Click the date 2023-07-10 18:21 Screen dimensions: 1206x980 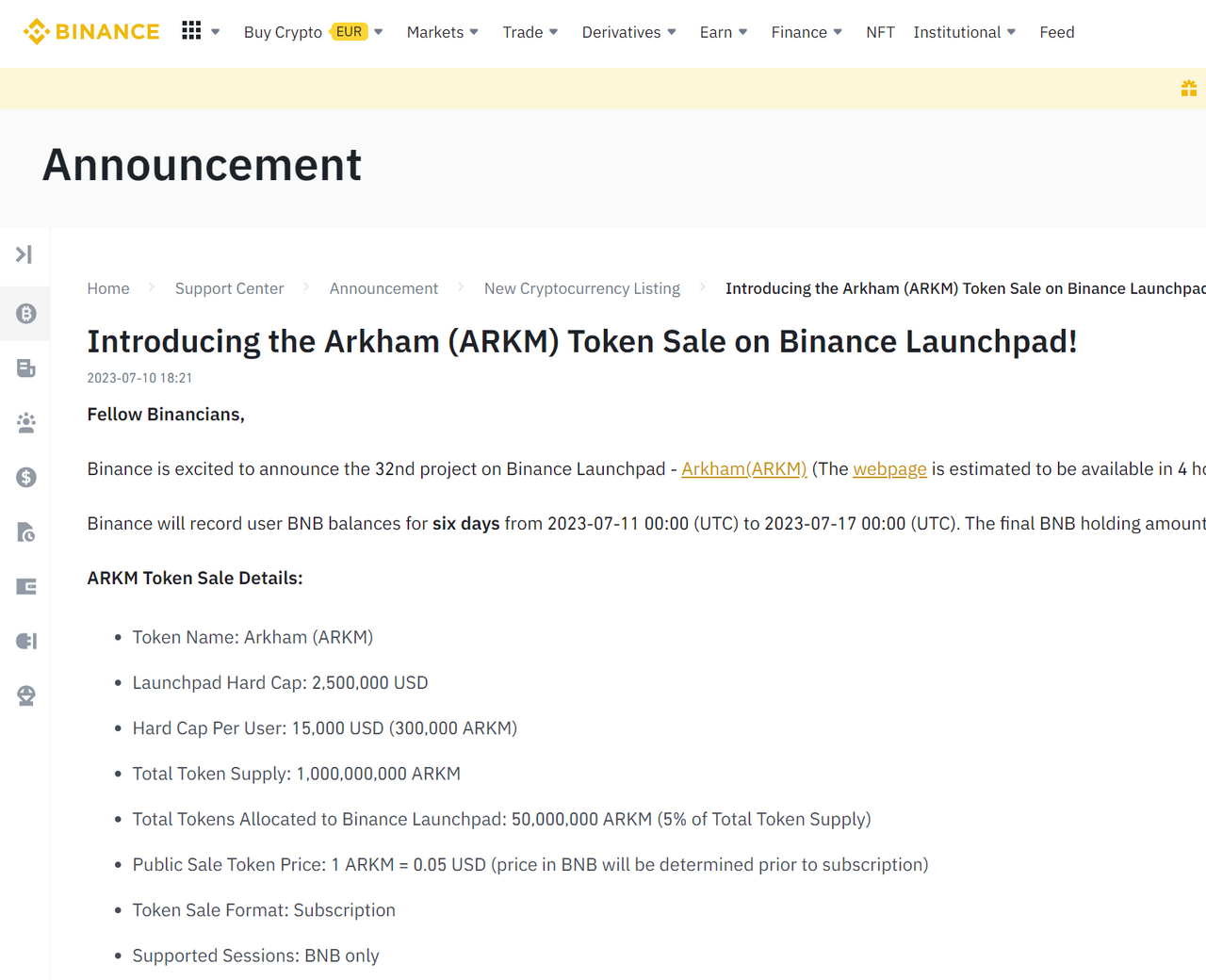coord(139,378)
